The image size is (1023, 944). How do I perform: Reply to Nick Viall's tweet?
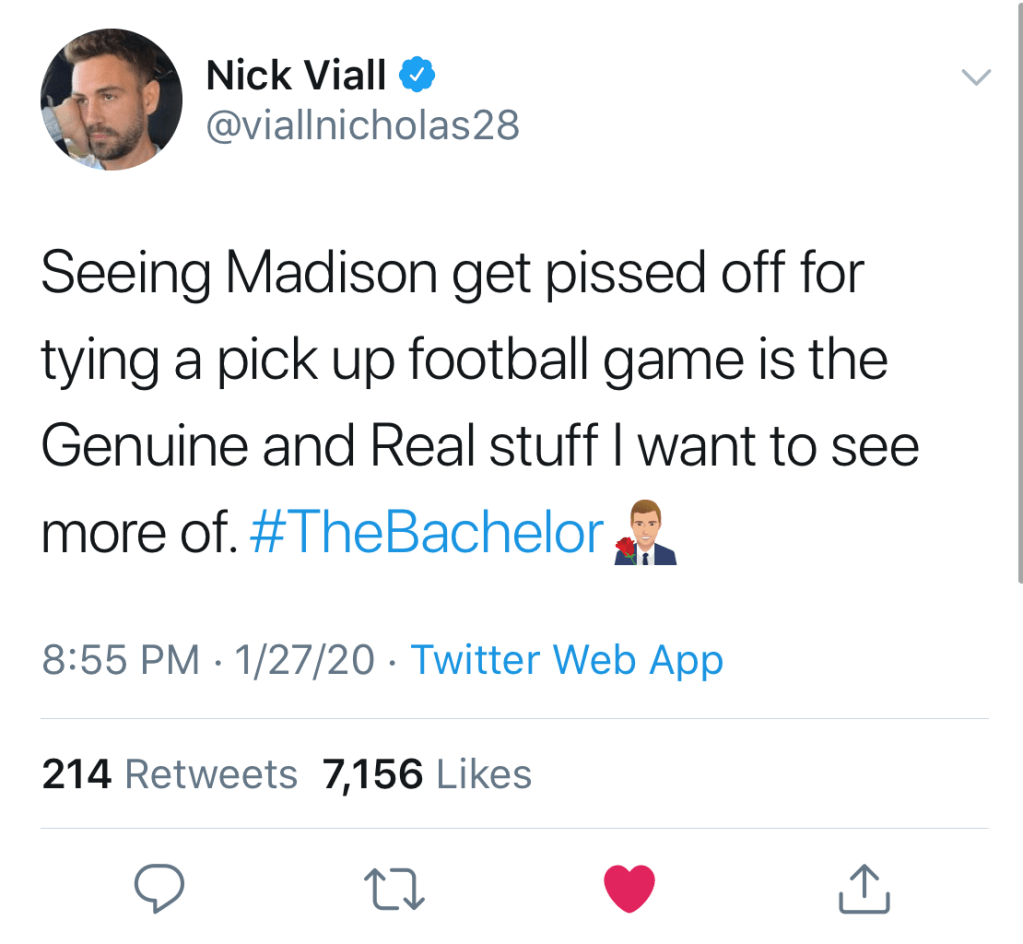click(x=158, y=888)
